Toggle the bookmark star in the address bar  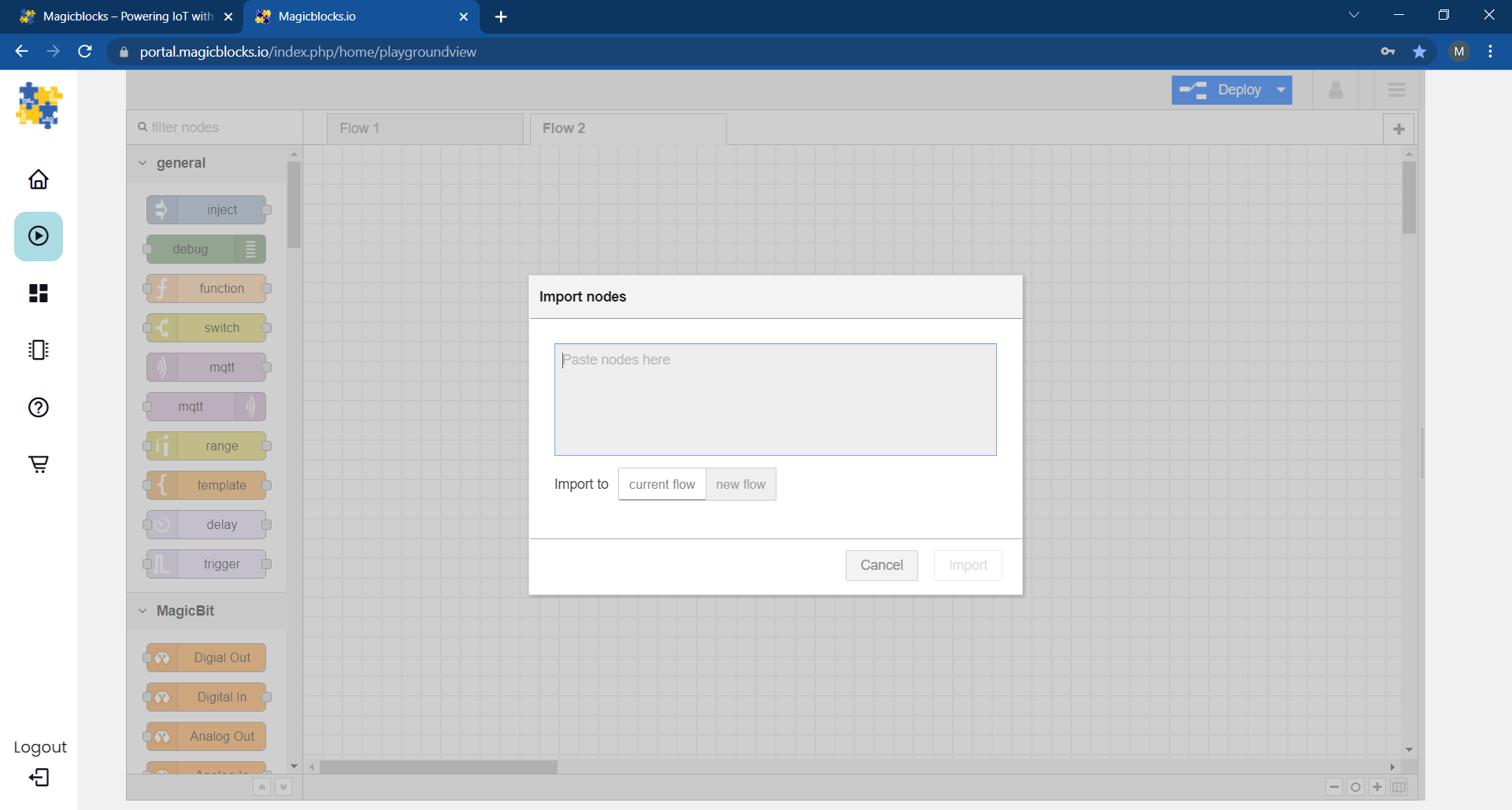[x=1420, y=51]
